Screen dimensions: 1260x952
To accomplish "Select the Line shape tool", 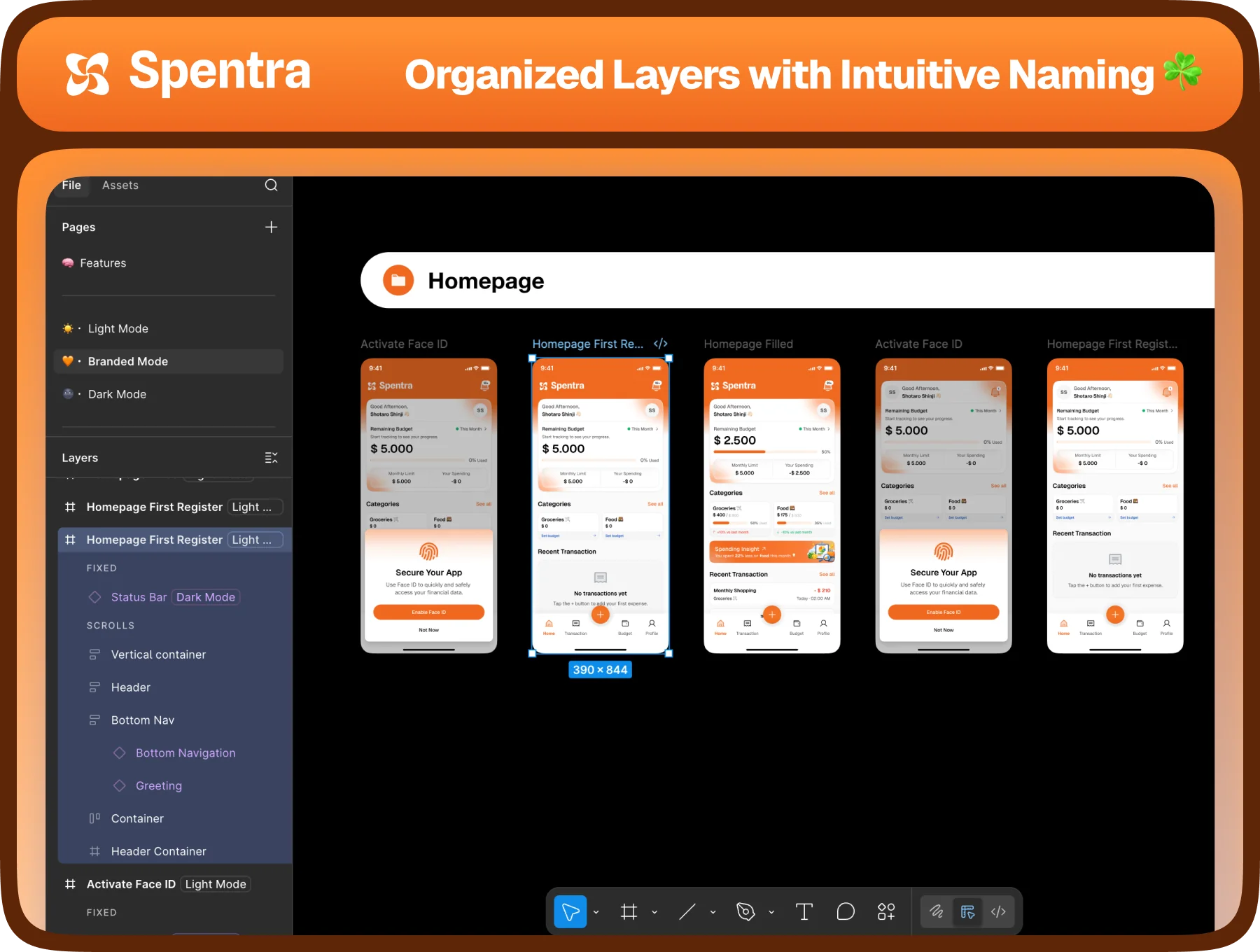I will pyautogui.click(x=687, y=911).
